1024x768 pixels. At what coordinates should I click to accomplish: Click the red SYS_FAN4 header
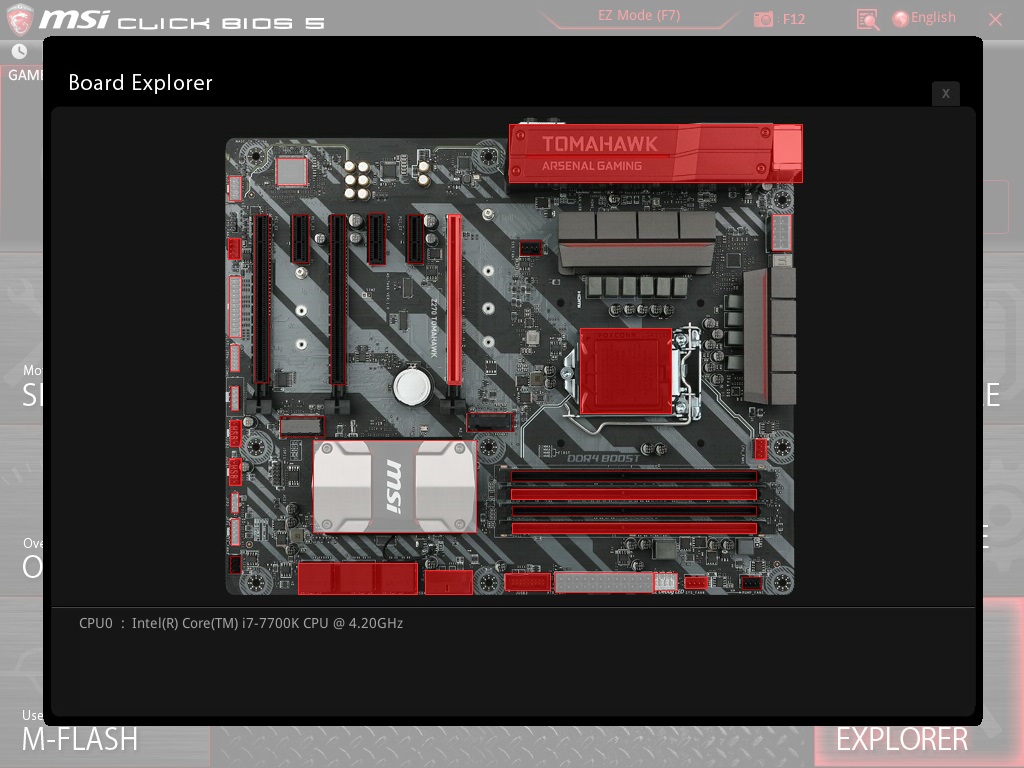pyautogui.click(x=696, y=583)
